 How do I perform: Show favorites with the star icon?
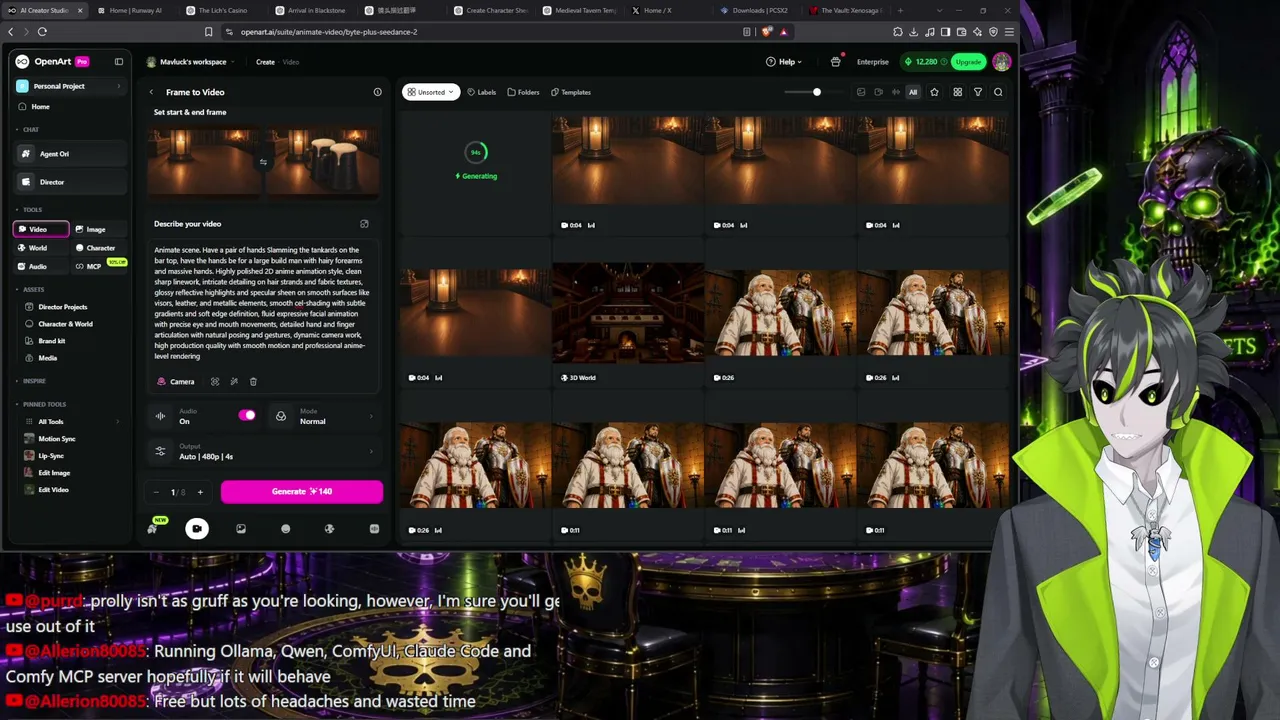click(934, 92)
